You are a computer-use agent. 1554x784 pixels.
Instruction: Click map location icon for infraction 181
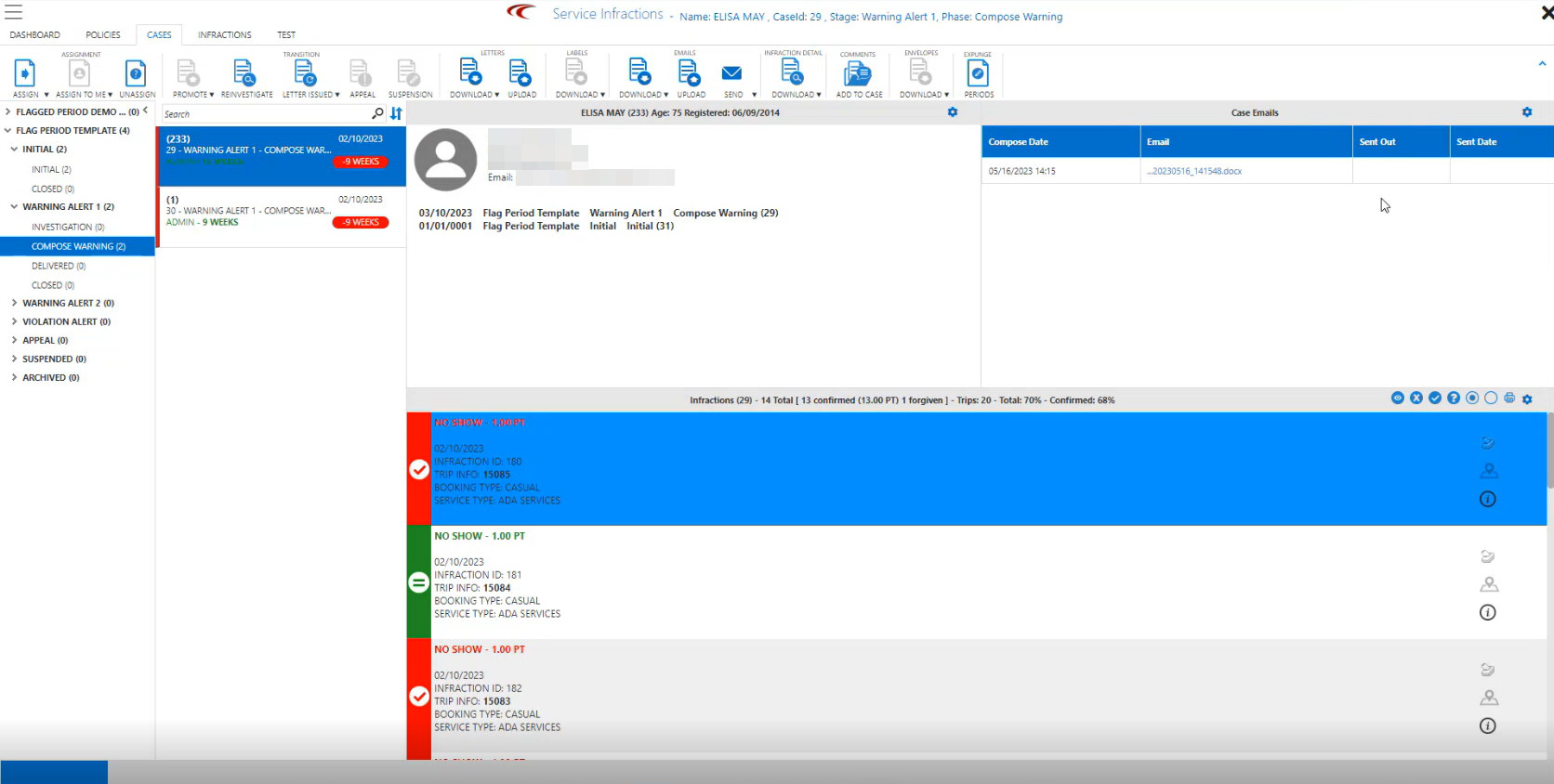pos(1488,584)
